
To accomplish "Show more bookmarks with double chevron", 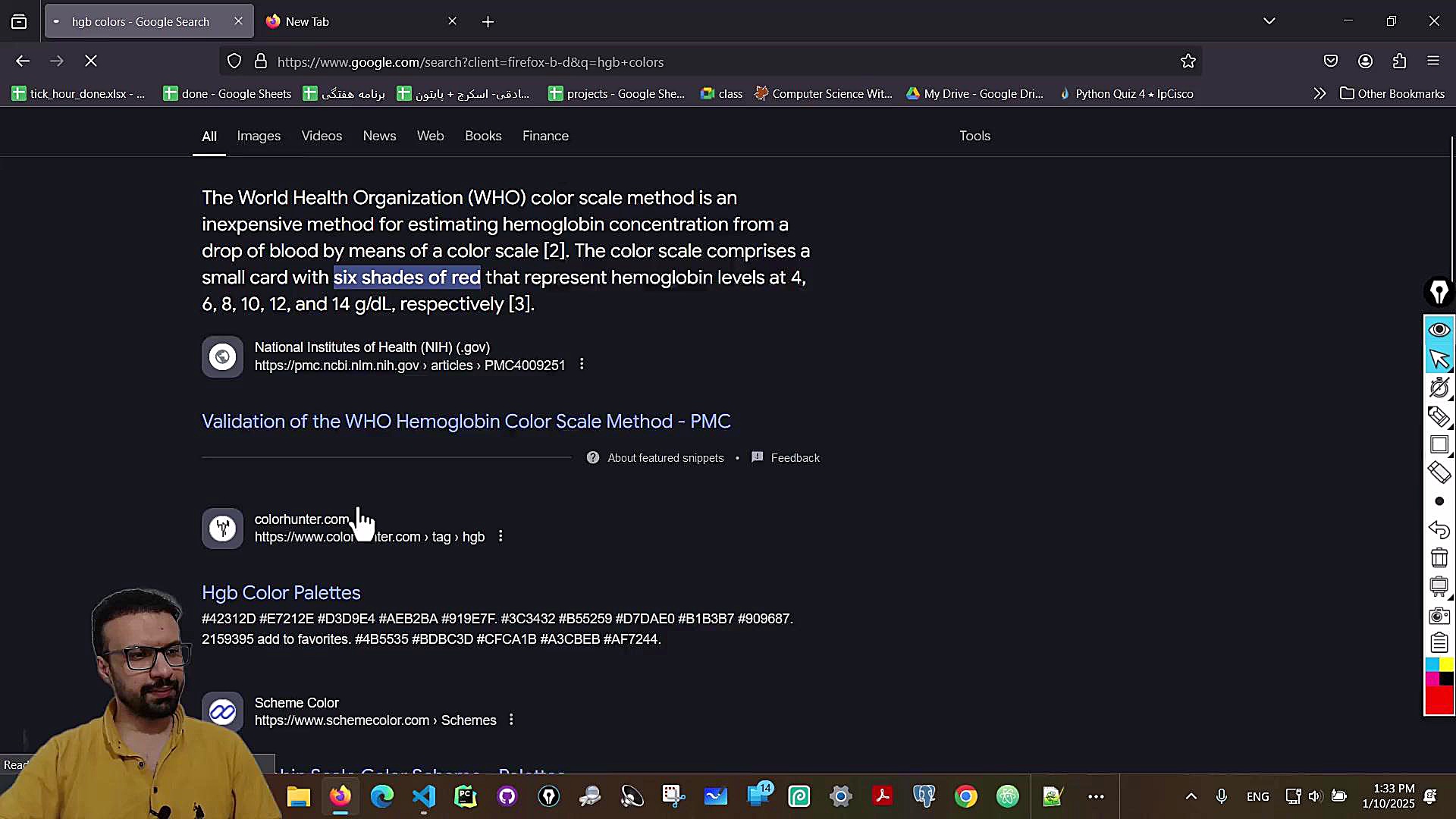I will coord(1319,93).
